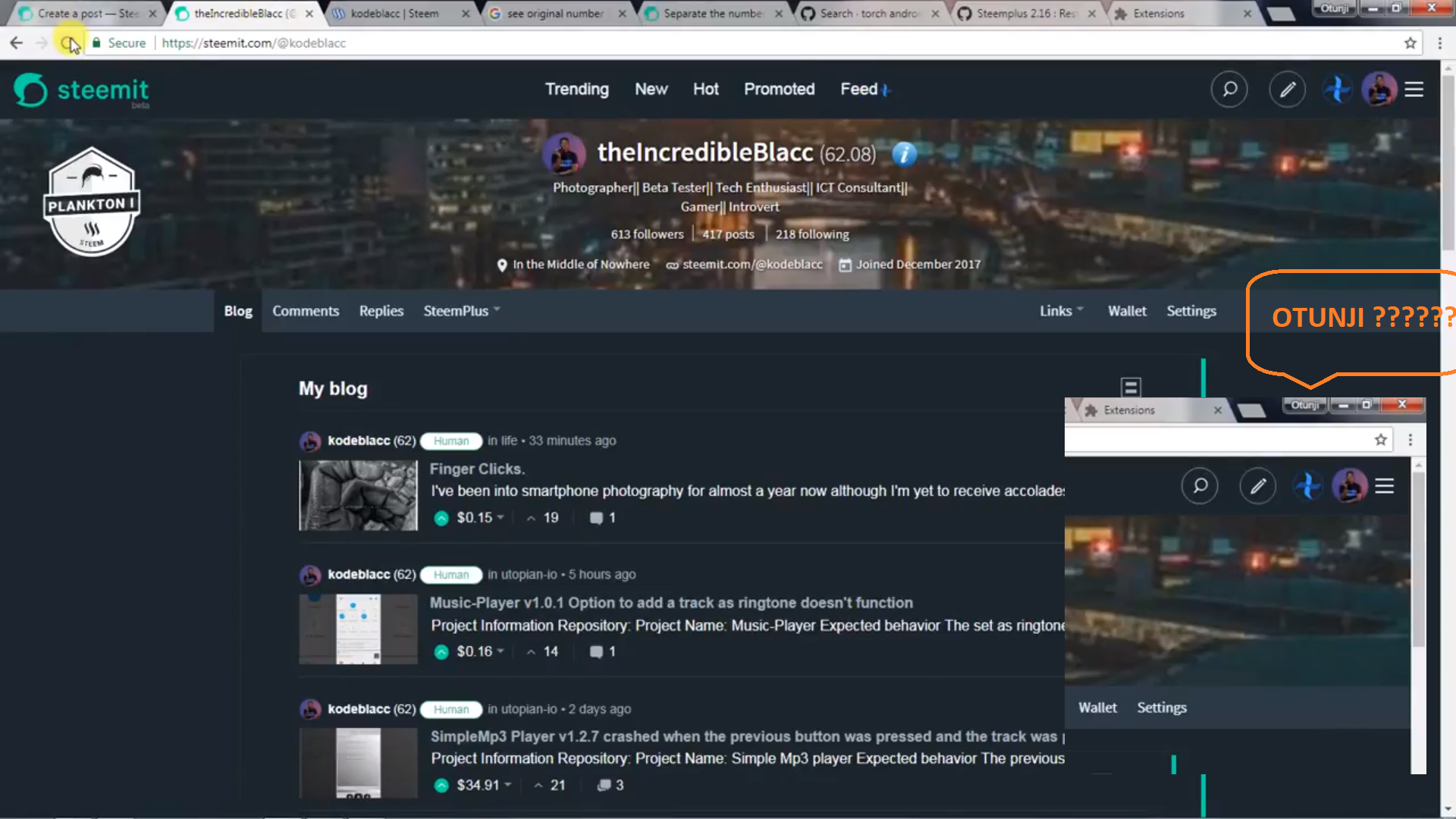Open the SteemPlus pinwheel icon in the header
Viewport: 1456px width, 819px height.
click(1336, 89)
